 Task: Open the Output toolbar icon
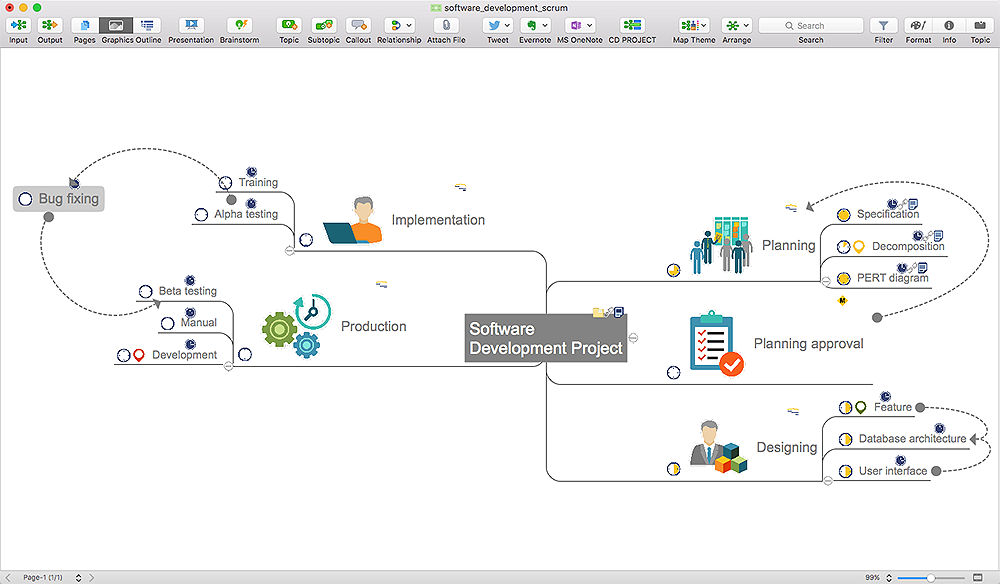[50, 26]
